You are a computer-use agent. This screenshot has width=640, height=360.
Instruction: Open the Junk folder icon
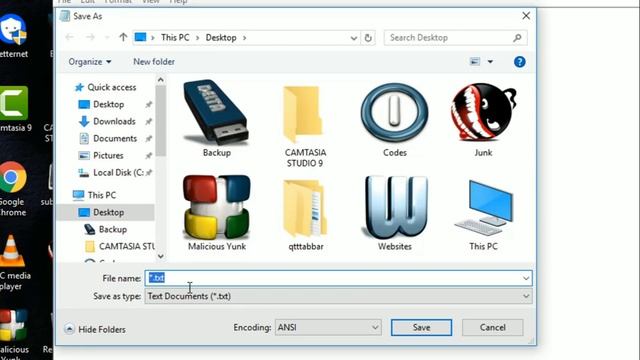point(483,119)
